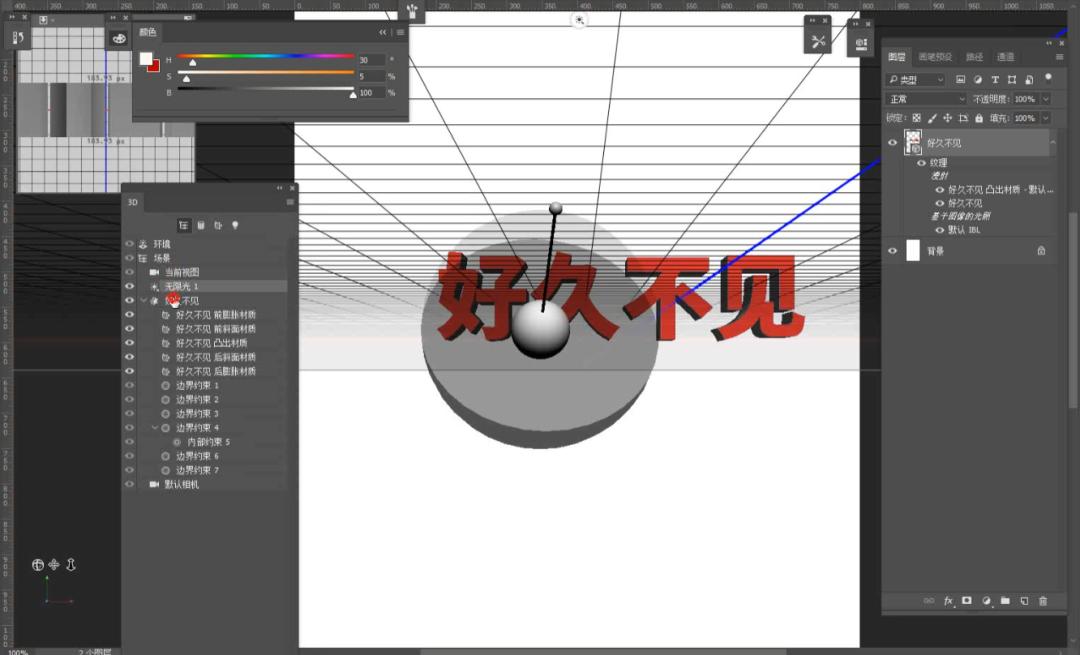Screen dimensions: 1080x655
Task: Switch to the 路径 (Paths) tab
Action: pyautogui.click(x=974, y=57)
